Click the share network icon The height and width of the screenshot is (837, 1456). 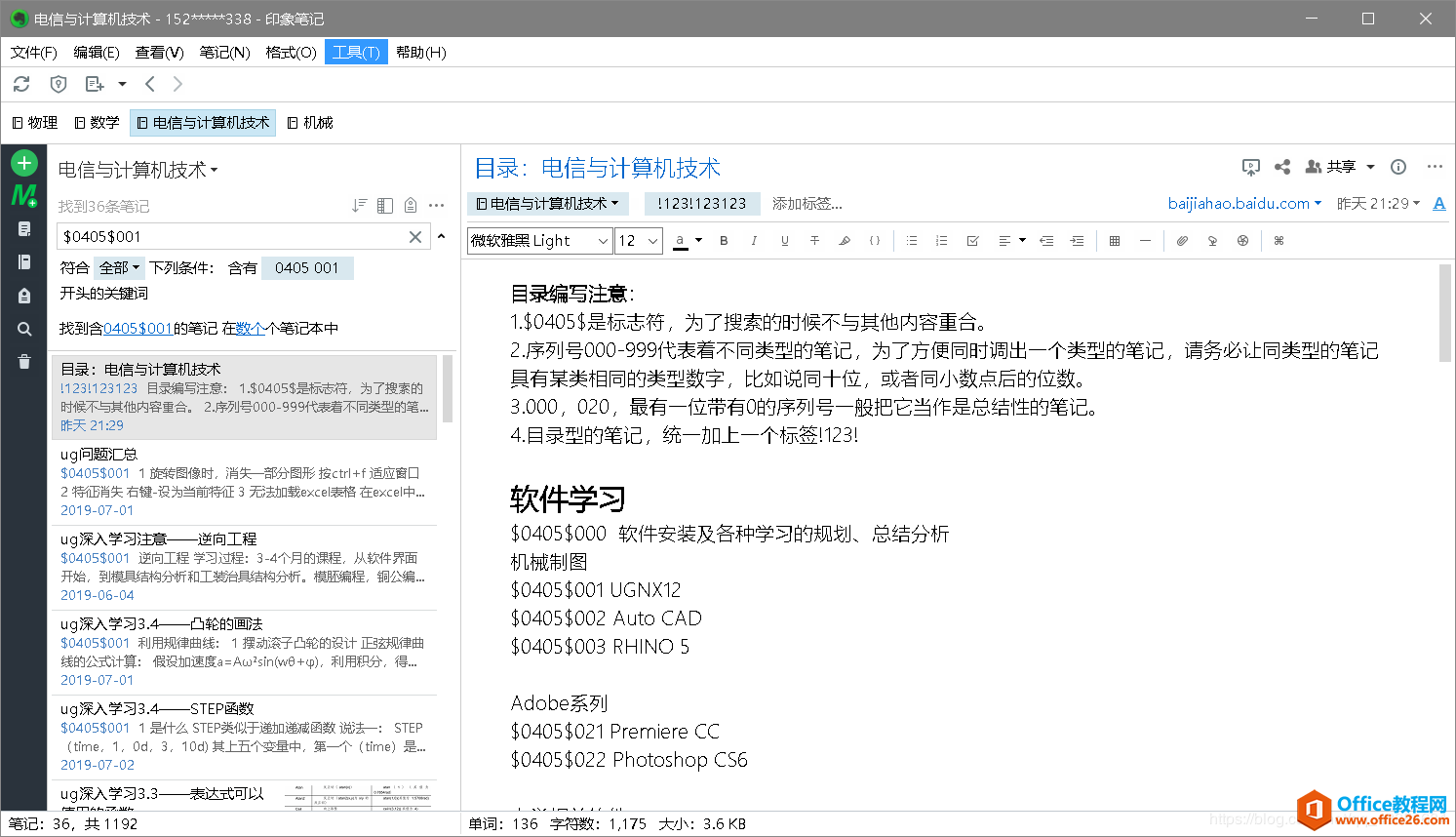tap(1282, 167)
